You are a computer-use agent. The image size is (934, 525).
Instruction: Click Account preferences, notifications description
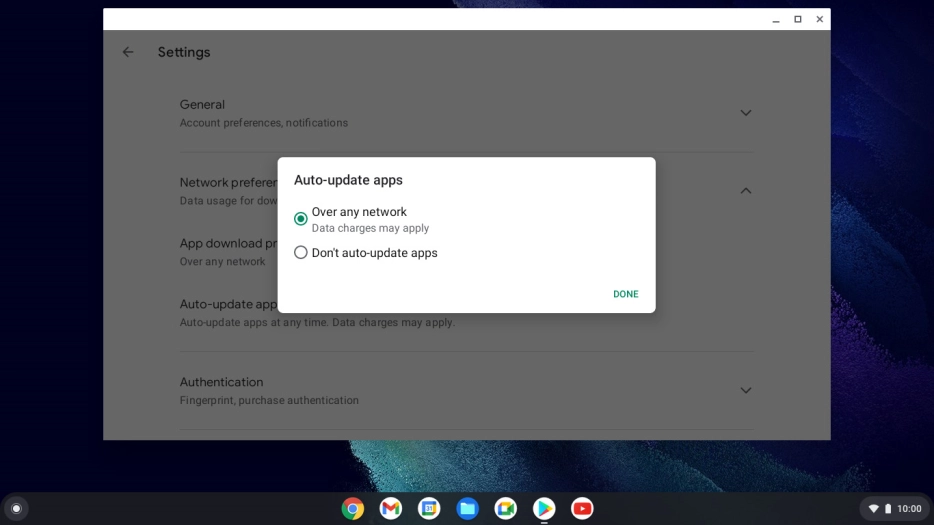point(264,123)
